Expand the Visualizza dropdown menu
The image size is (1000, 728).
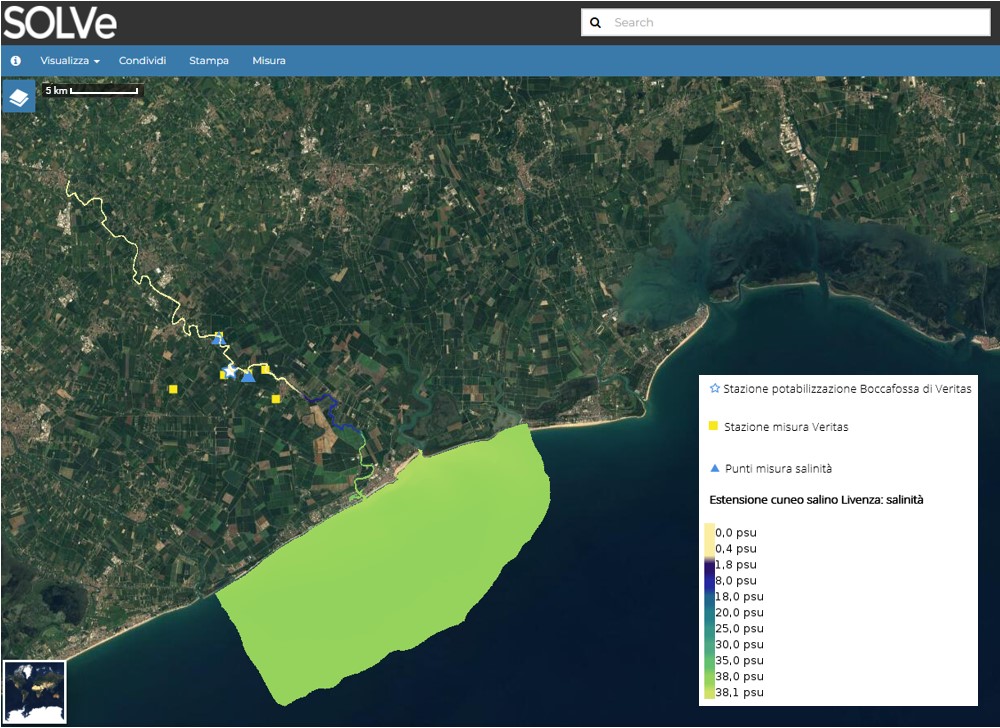pyautogui.click(x=69, y=61)
